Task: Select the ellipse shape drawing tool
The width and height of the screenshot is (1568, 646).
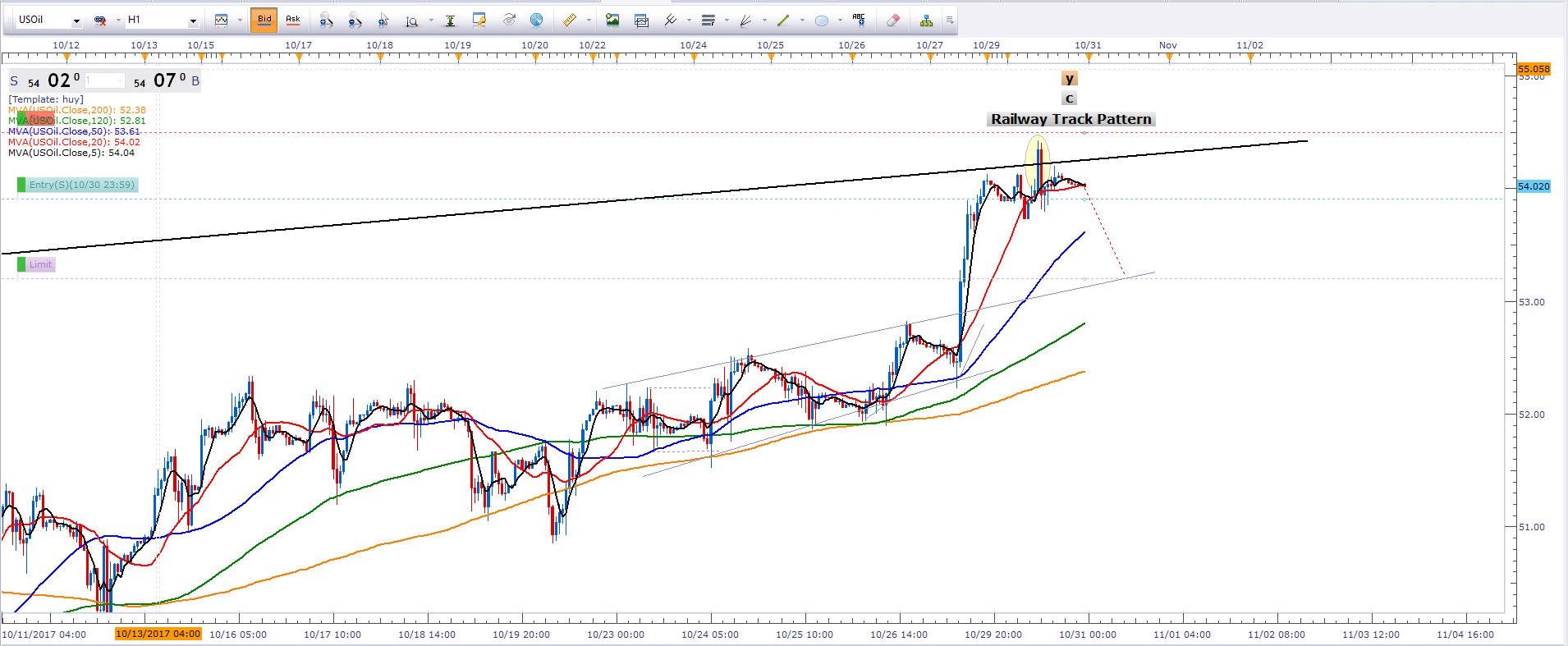Action: coord(821,21)
